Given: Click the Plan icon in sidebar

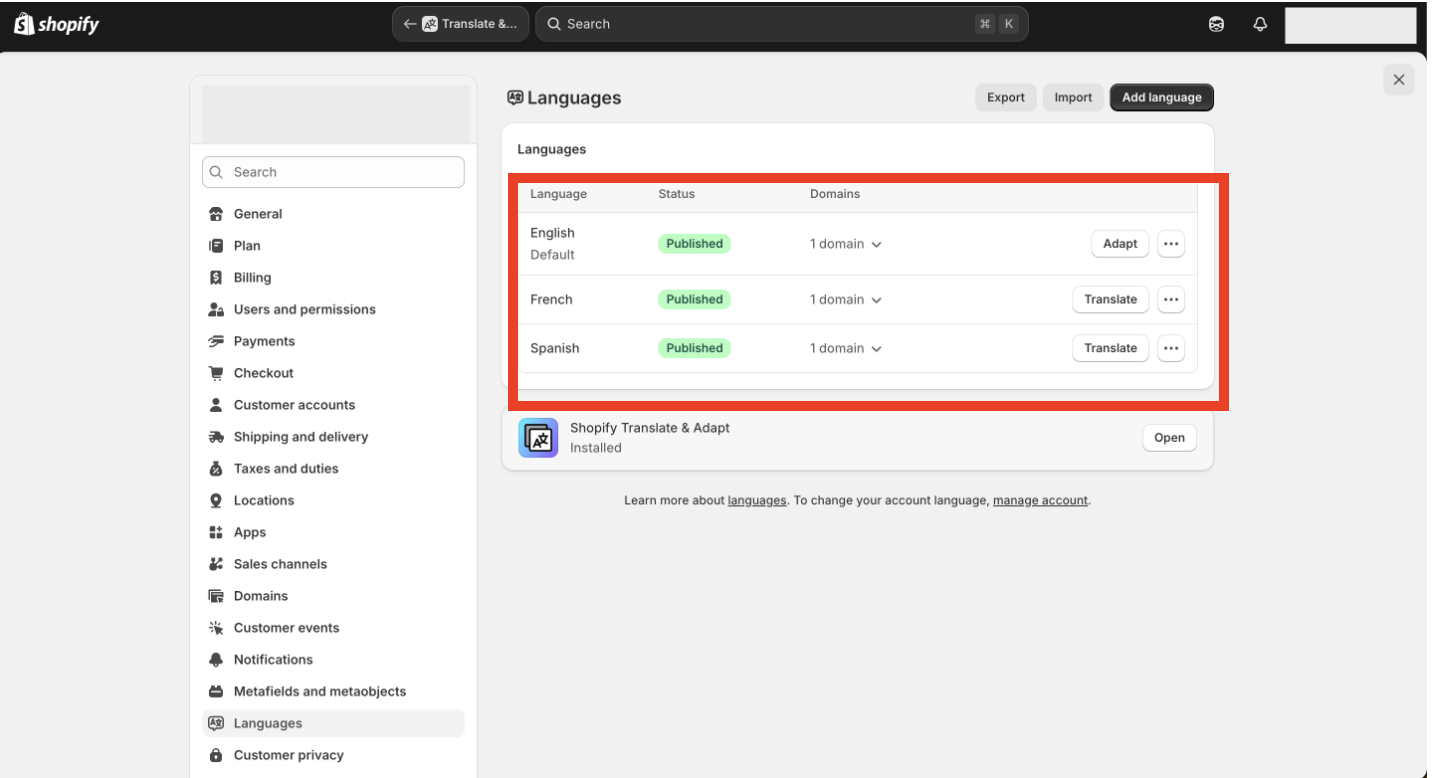Looking at the screenshot, I should coord(216,246).
